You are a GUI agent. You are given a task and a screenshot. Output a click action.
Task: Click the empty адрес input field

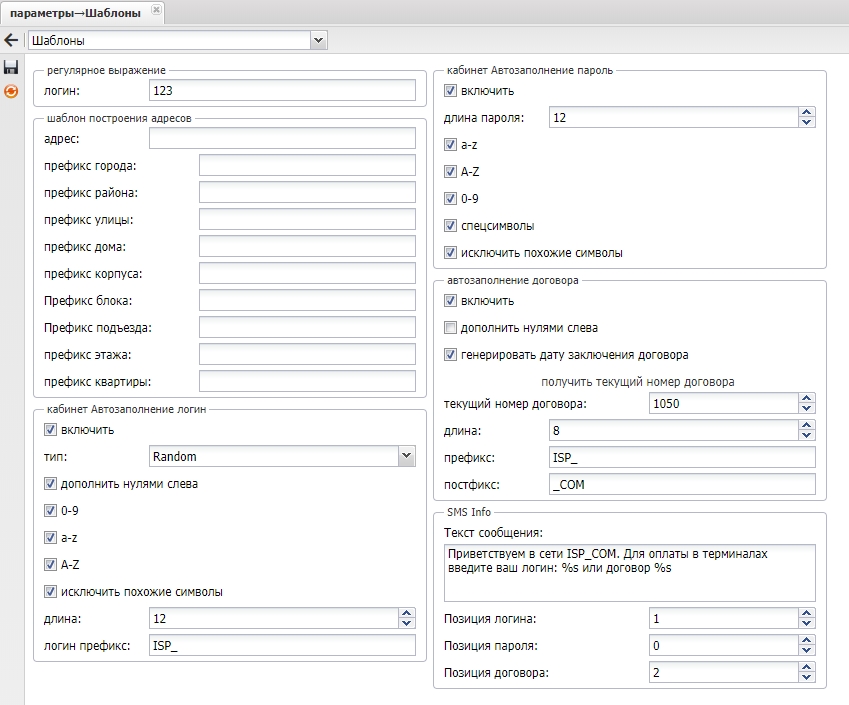tap(280, 138)
